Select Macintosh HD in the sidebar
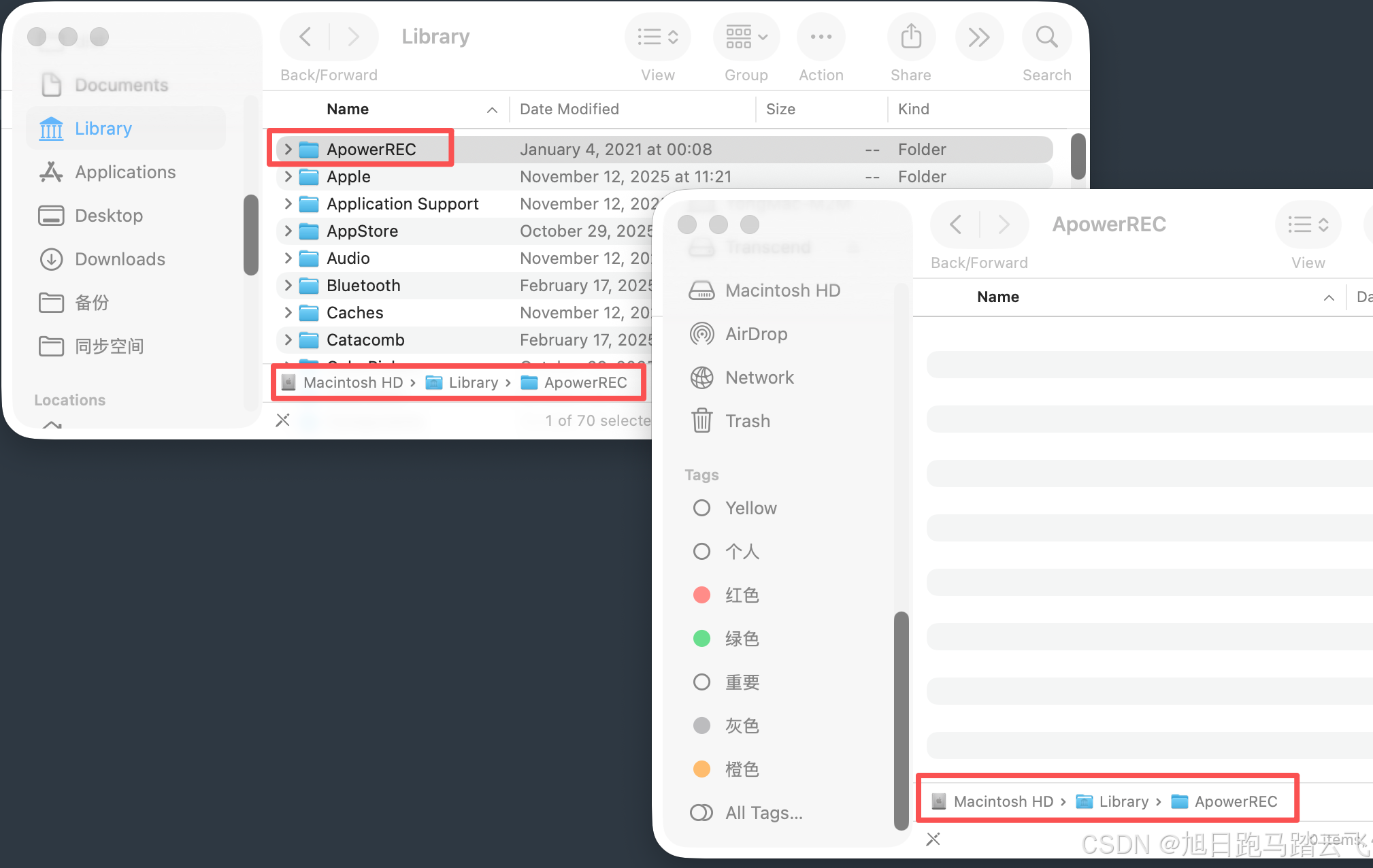1373x868 pixels. tap(782, 290)
